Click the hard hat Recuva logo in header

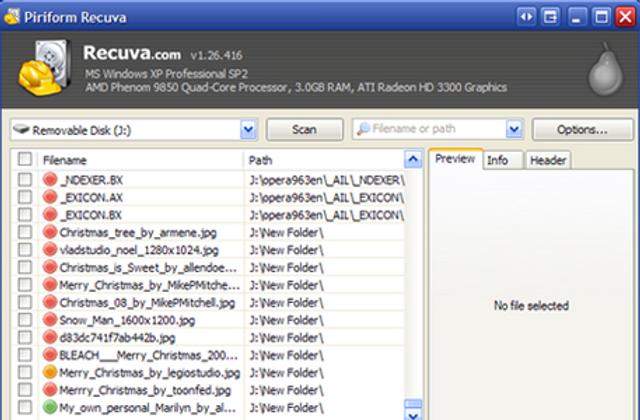[x=45, y=68]
